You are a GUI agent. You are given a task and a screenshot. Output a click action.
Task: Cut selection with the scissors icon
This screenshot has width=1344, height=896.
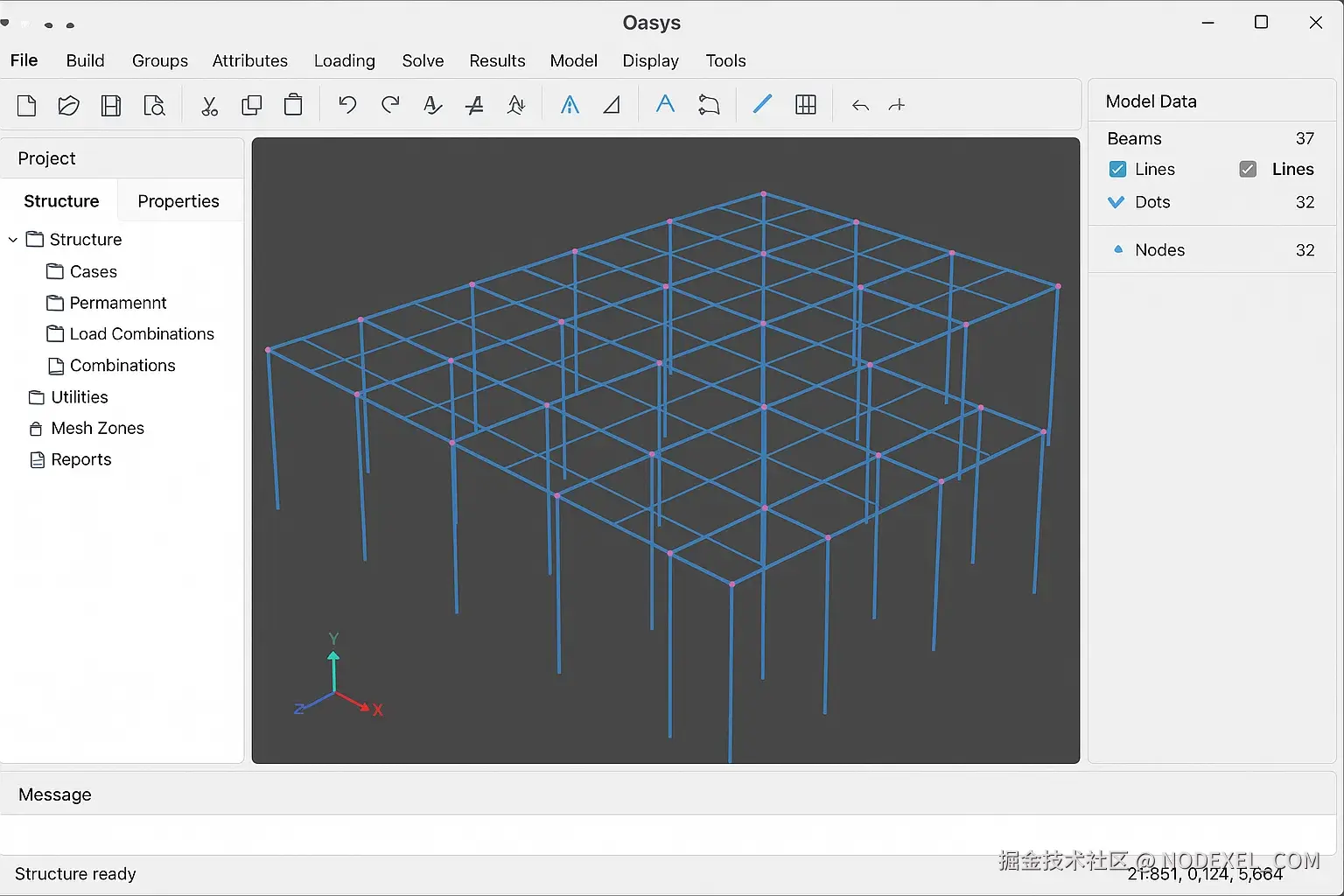(x=209, y=106)
